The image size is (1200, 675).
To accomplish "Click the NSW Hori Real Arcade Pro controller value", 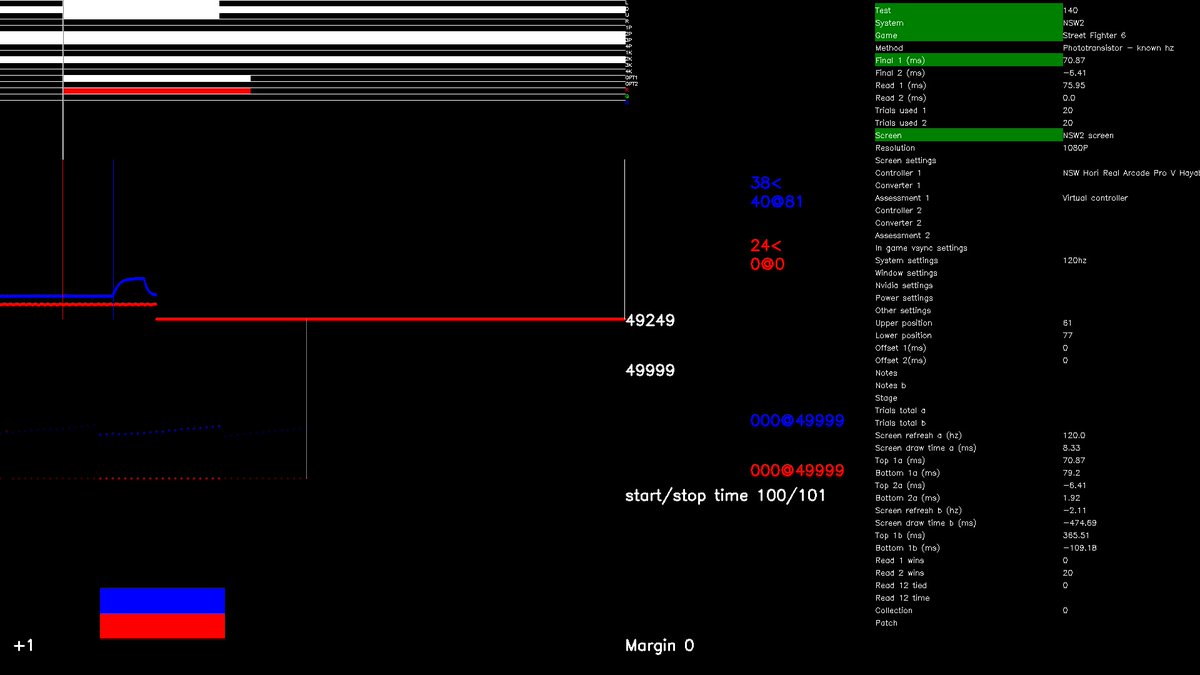I will click(1131, 173).
